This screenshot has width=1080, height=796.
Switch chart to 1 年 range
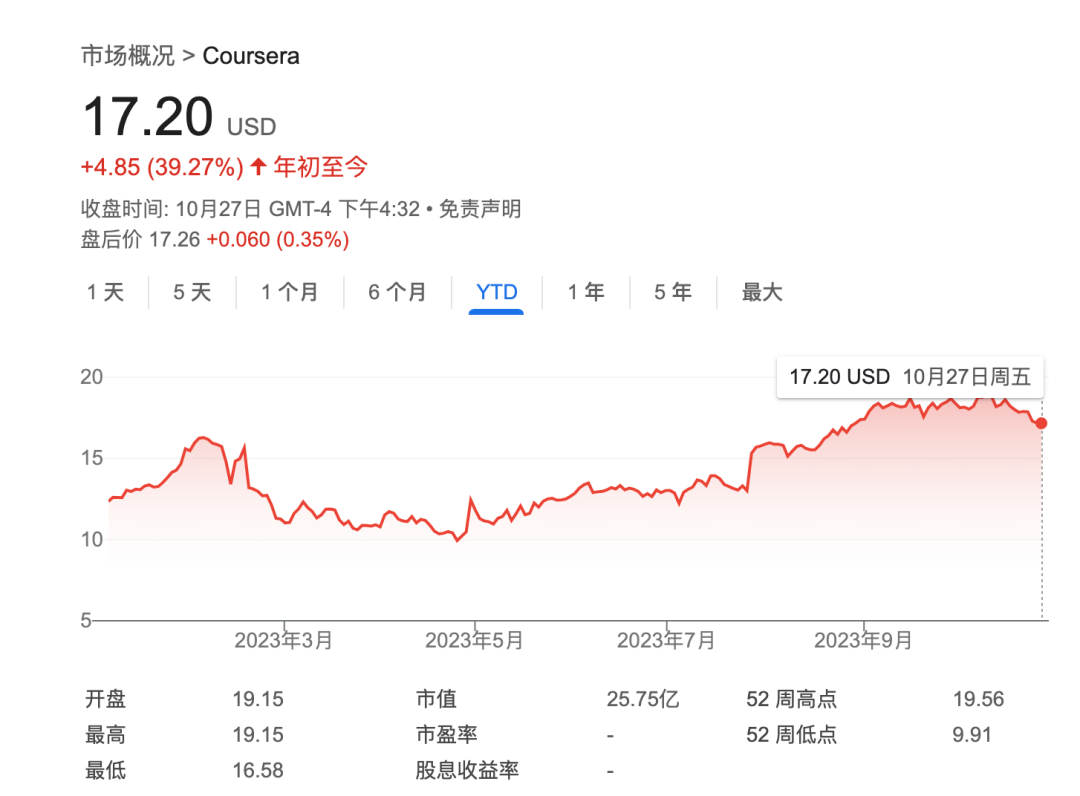coord(586,292)
